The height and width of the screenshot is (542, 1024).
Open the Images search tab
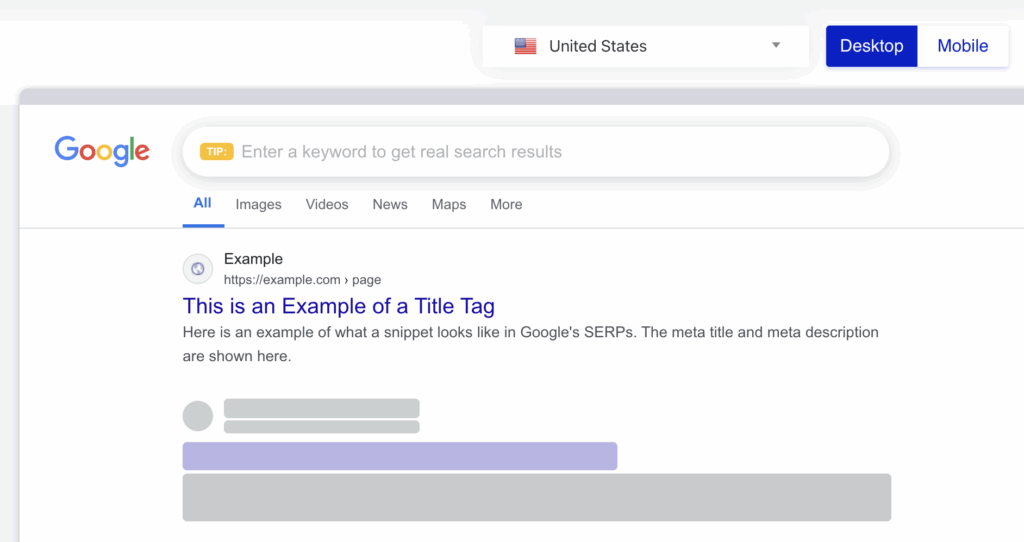(259, 204)
